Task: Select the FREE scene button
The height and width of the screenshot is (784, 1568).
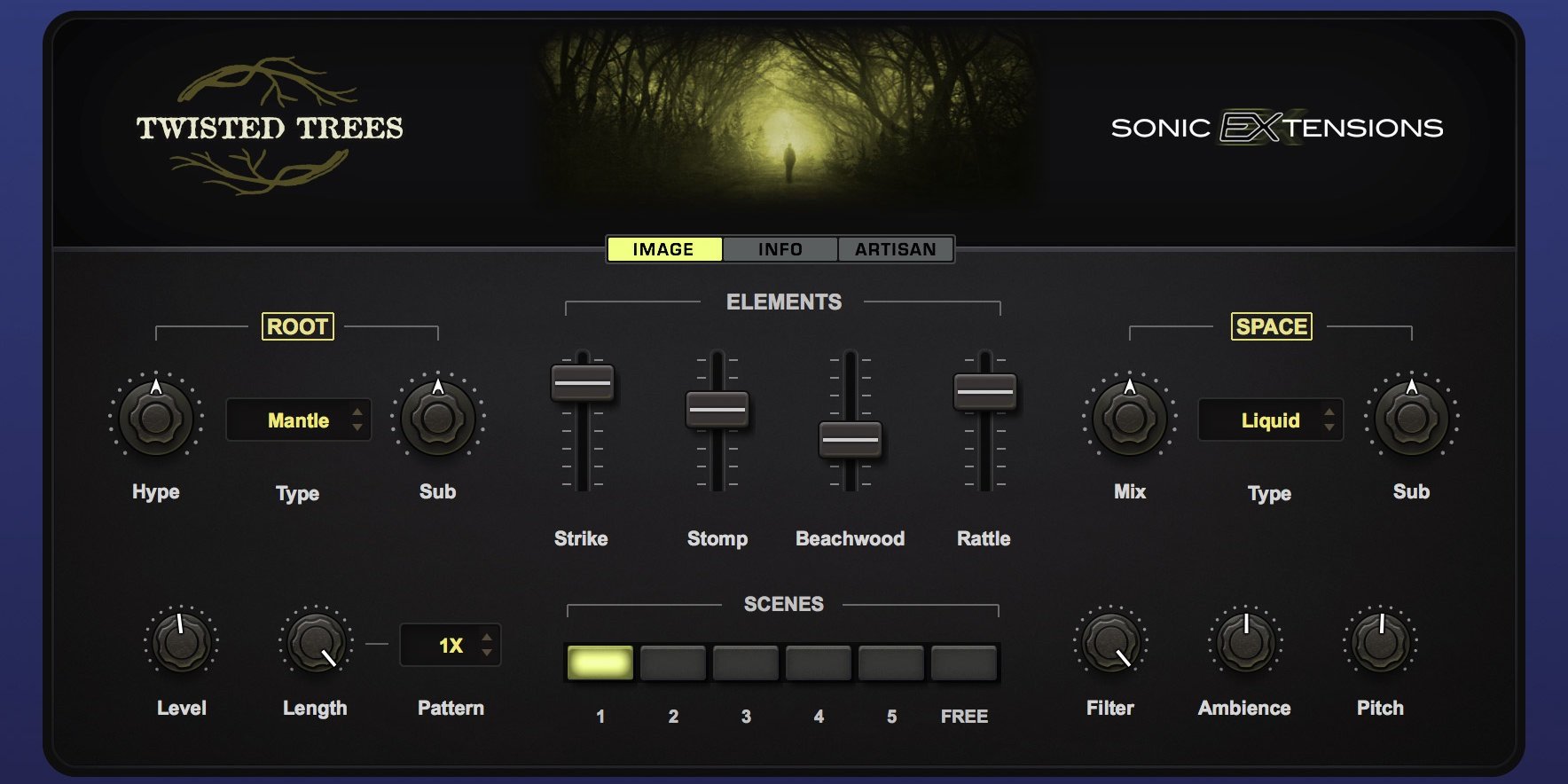Action: 964,663
